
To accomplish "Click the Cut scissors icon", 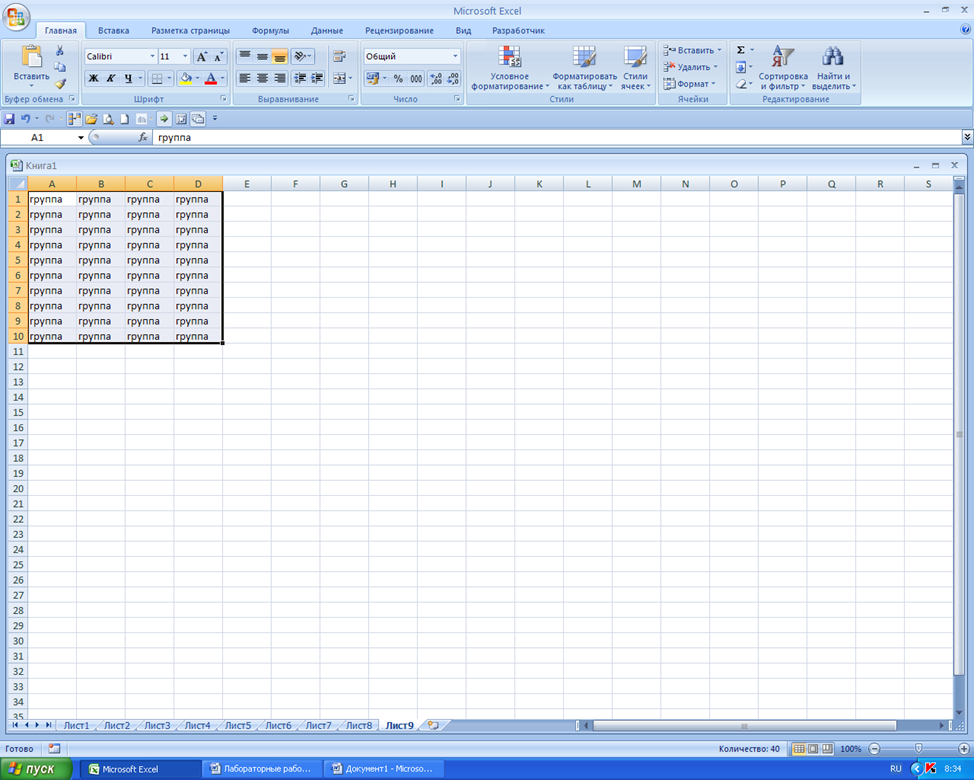I will click(x=60, y=51).
